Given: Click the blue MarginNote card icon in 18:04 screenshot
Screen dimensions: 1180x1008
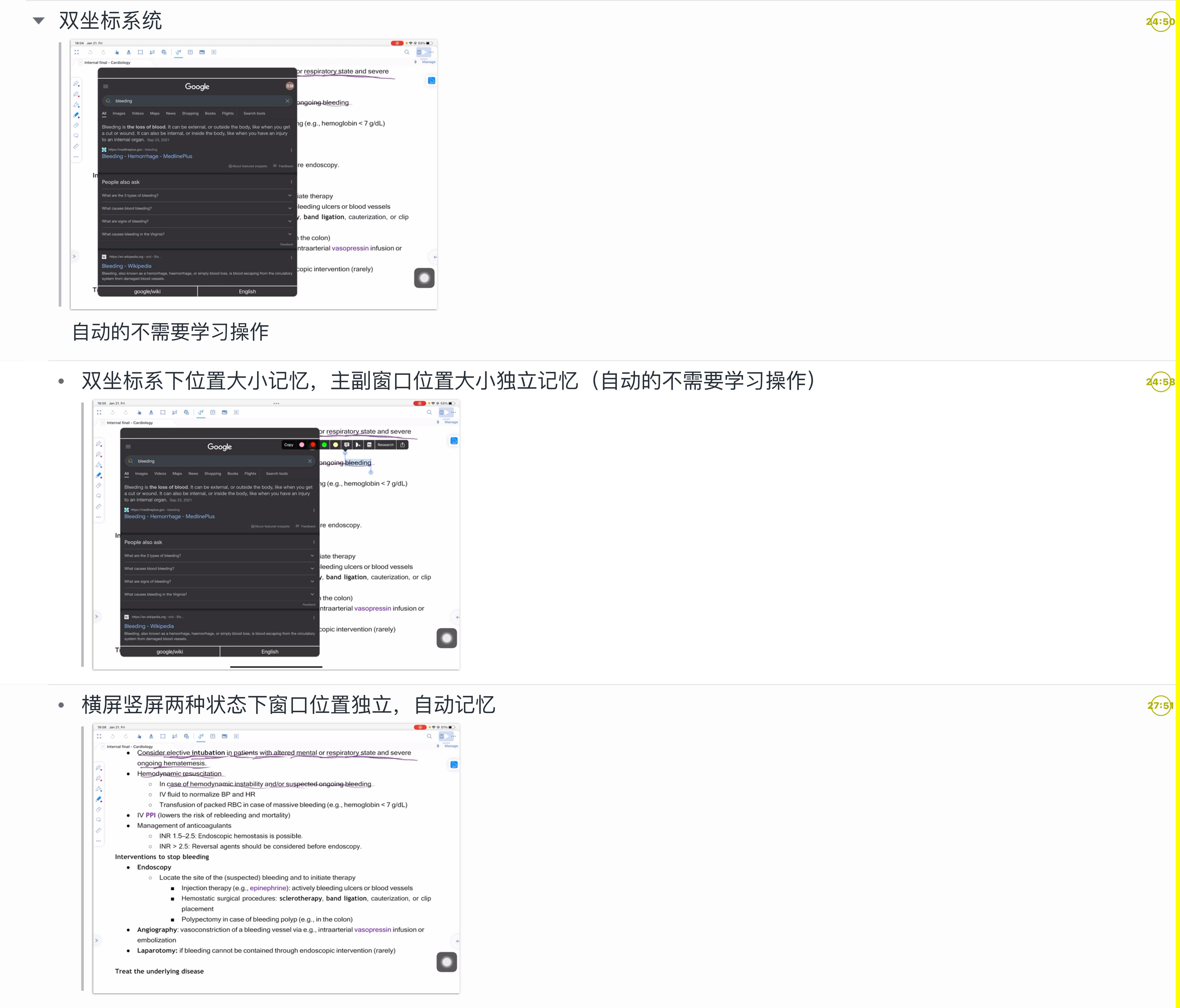Looking at the screenshot, I should coord(432,81).
